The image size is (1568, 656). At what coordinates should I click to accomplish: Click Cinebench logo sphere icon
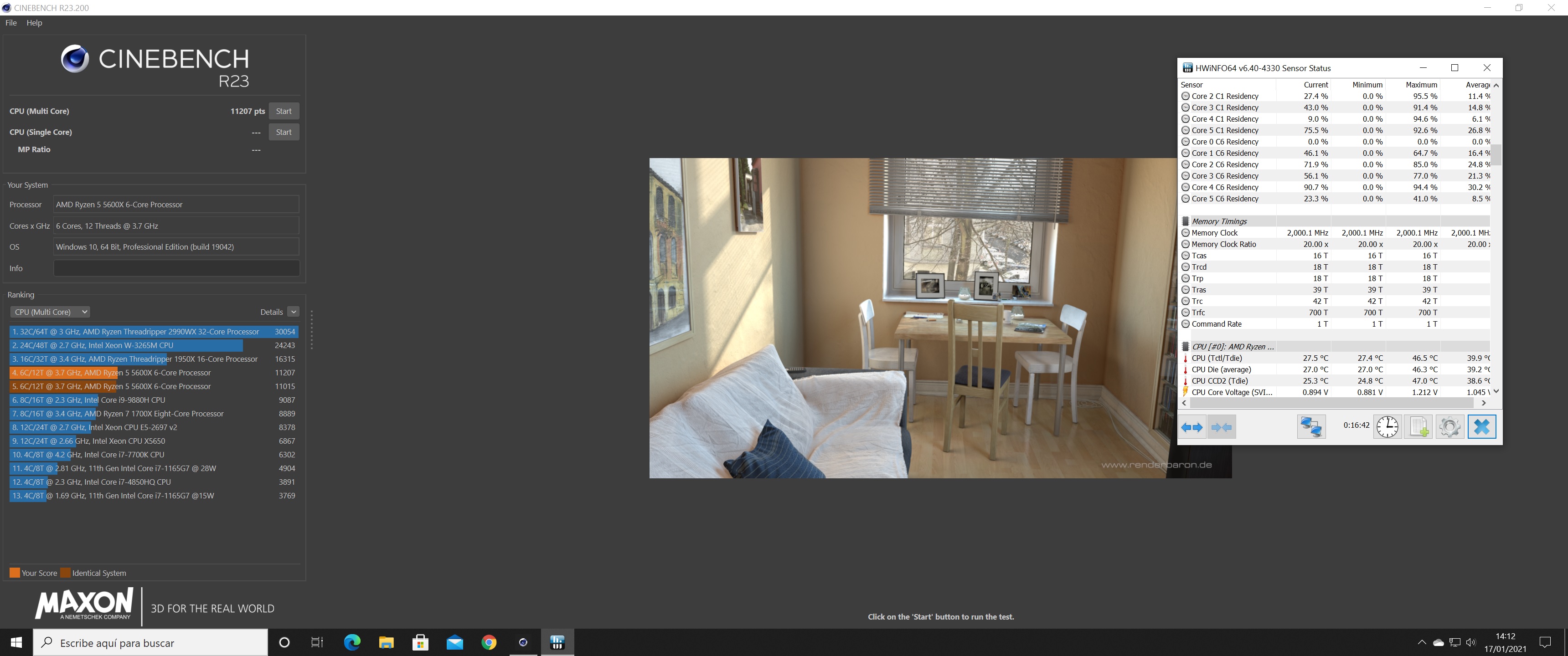[75, 59]
